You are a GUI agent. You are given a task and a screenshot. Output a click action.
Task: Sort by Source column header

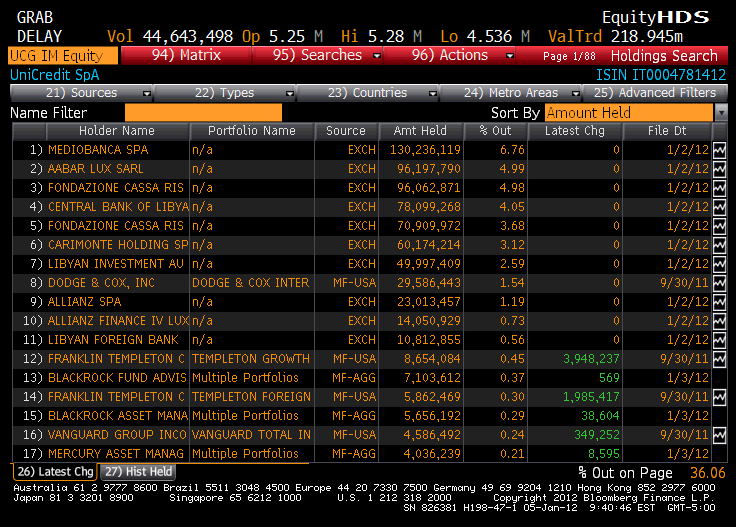(346, 131)
